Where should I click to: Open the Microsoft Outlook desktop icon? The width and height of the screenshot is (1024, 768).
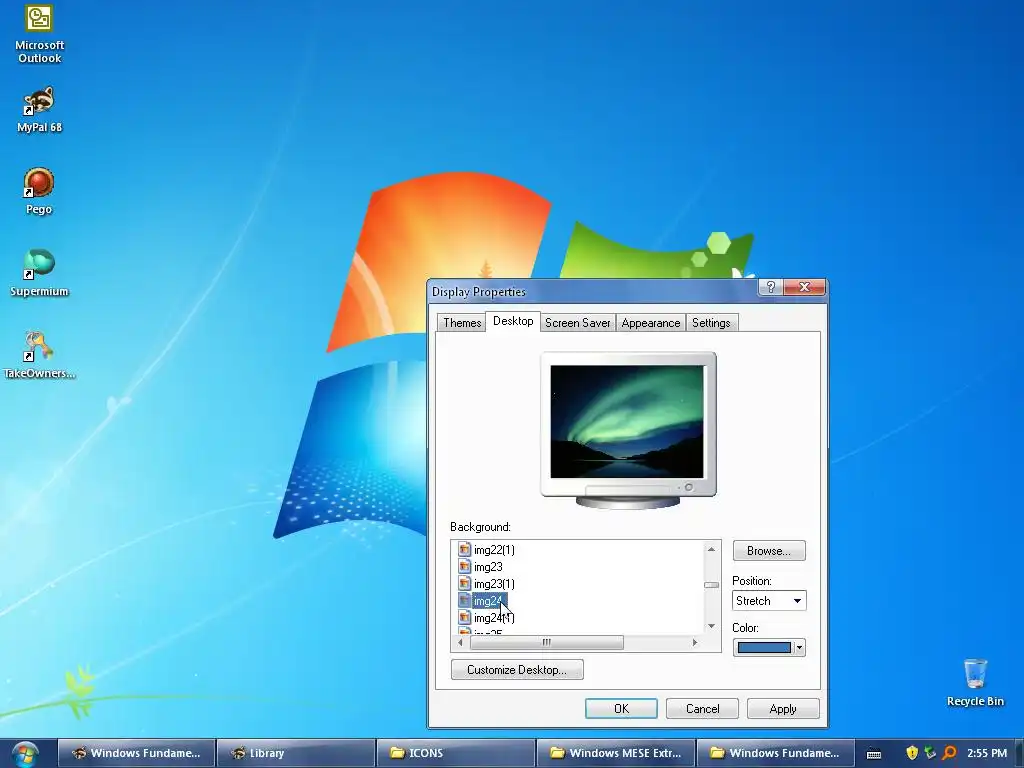click(39, 34)
